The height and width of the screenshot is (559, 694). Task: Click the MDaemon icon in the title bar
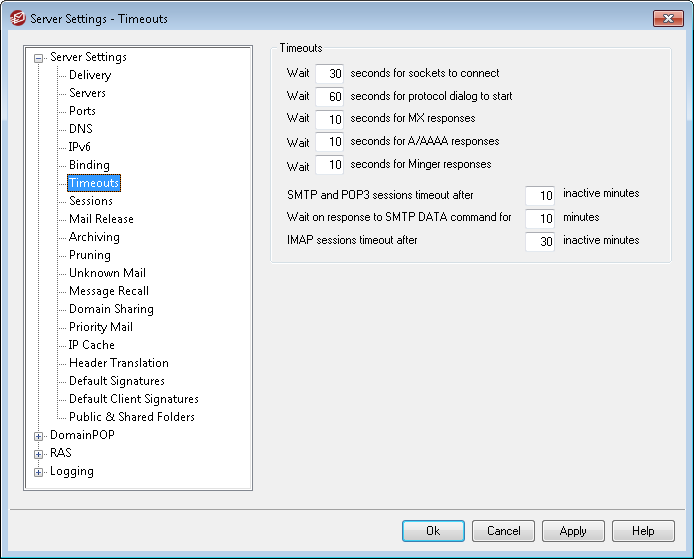pos(15,18)
